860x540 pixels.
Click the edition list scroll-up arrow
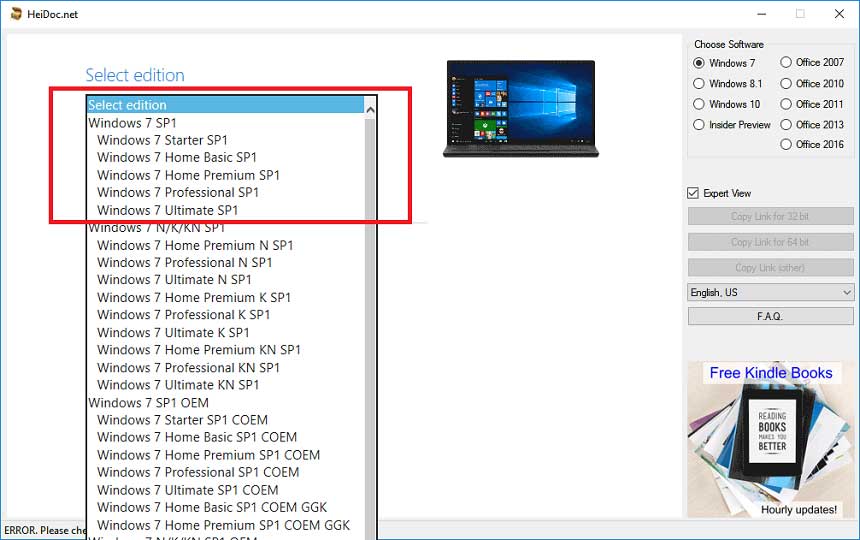[370, 110]
